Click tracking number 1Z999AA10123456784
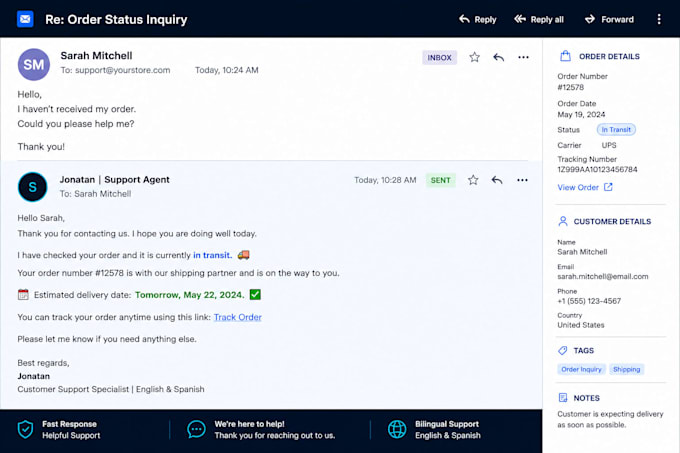Viewport: 680px width, 453px height. click(597, 169)
